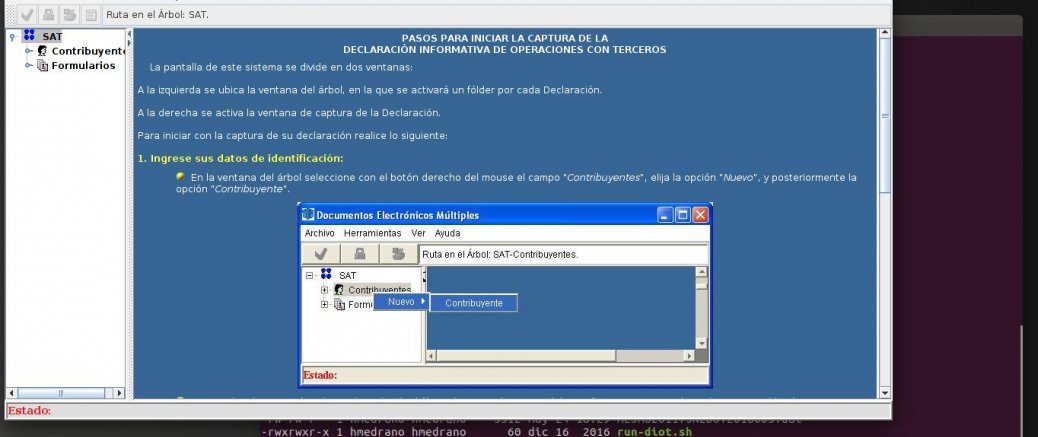Click 'DECLARACIÓN INFORMATIVA DE OPERACIONES CON TERCEROS' heading
Image resolution: width=1038 pixels, height=437 pixels.
(x=504, y=50)
